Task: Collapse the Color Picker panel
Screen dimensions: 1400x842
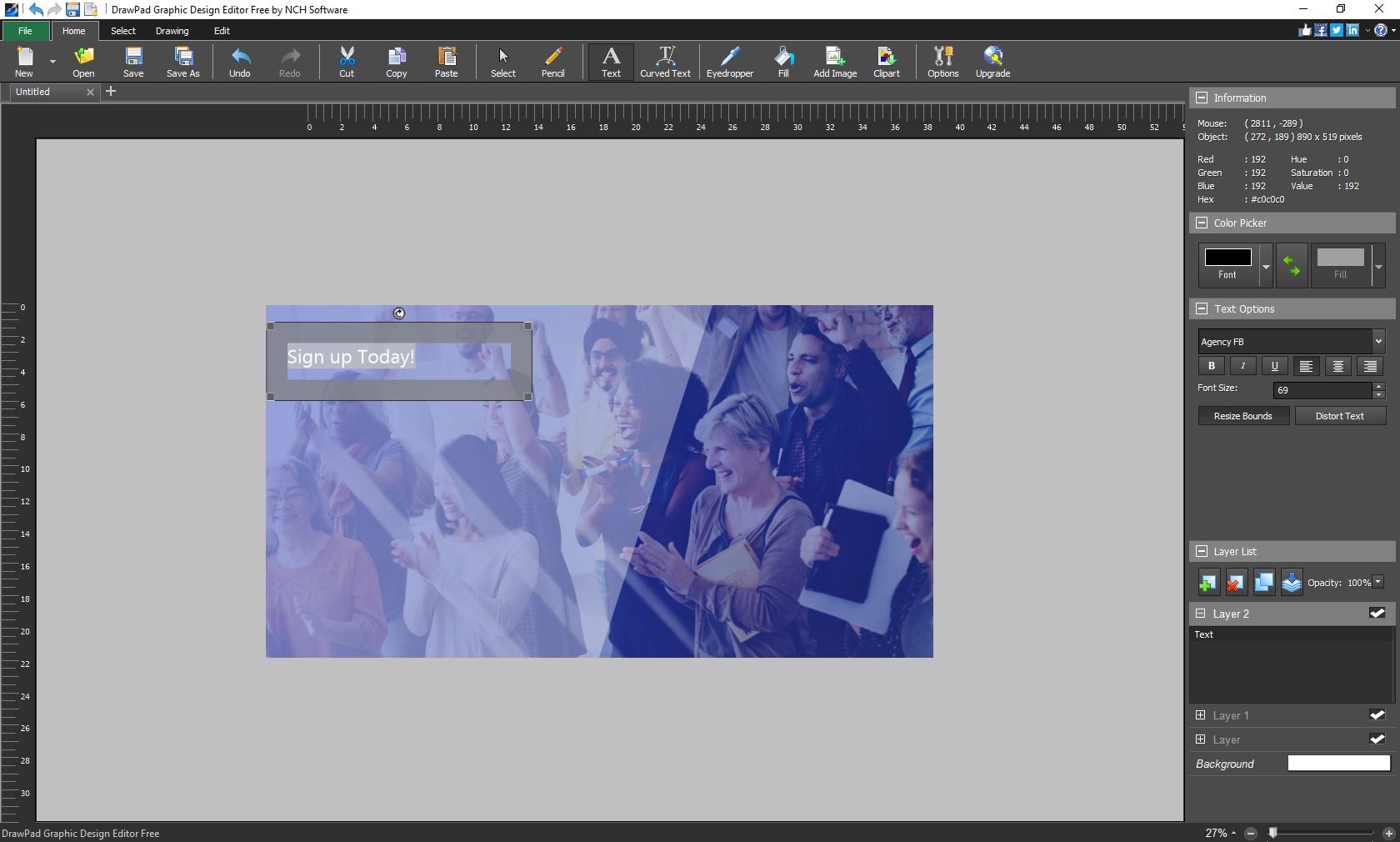Action: pos(1202,223)
